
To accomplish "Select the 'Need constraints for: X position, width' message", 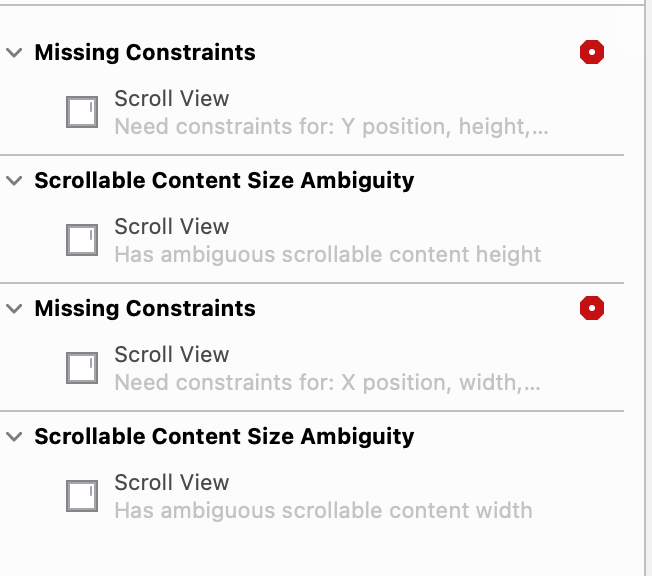I will point(327,383).
